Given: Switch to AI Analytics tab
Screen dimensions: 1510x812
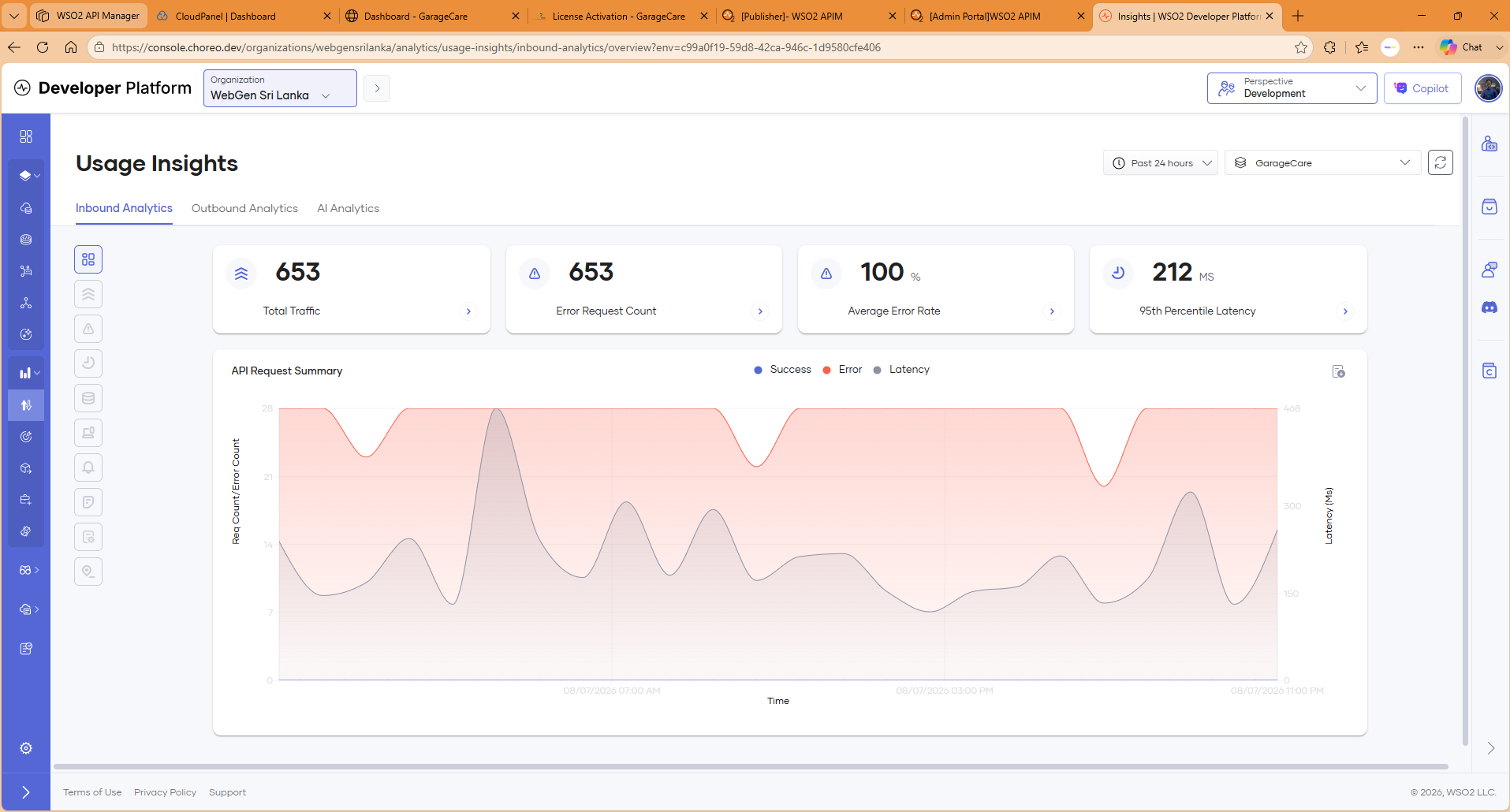Looking at the screenshot, I should pyautogui.click(x=348, y=208).
